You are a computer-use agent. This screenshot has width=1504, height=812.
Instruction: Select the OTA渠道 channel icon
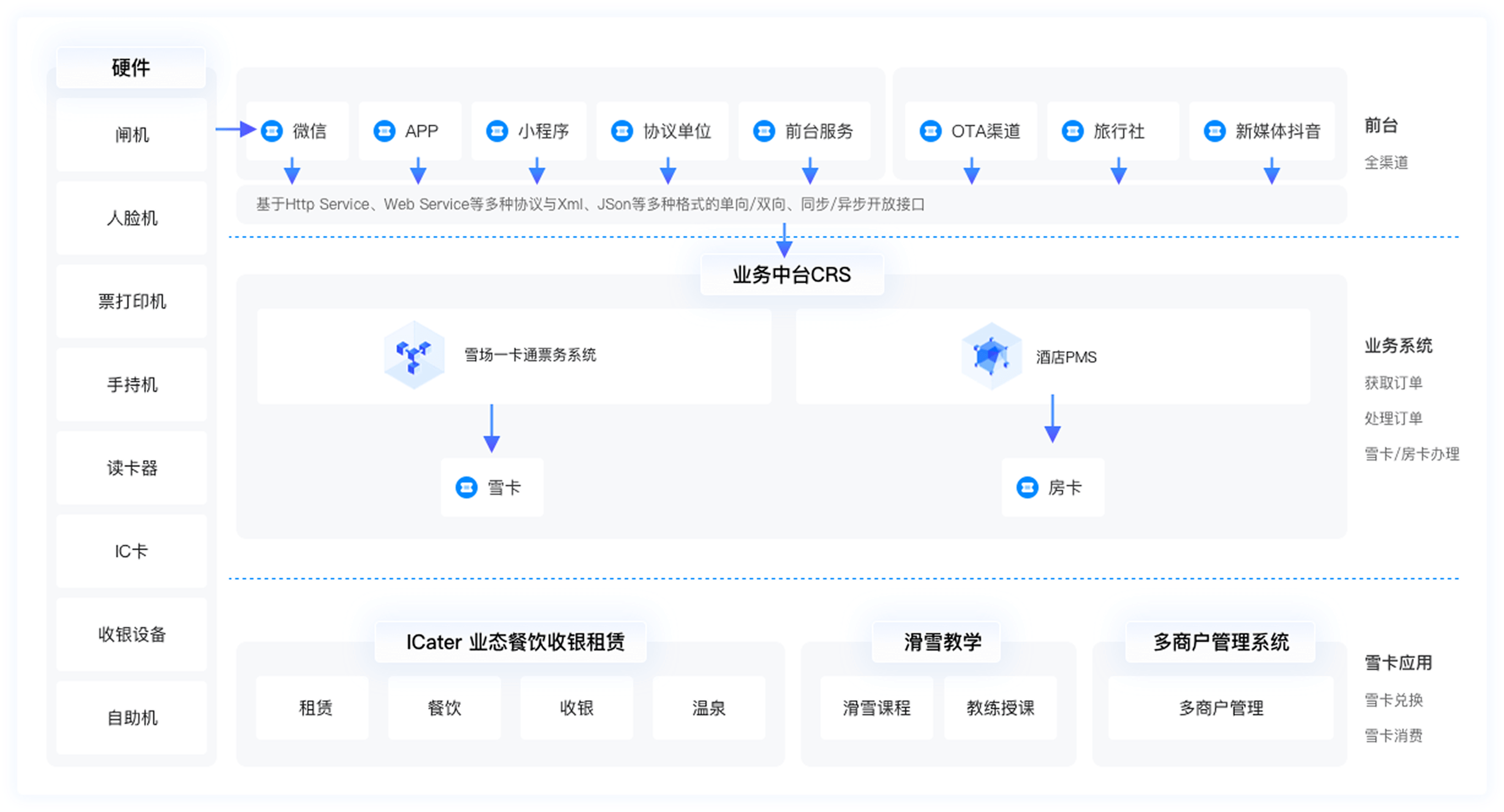[x=930, y=130]
